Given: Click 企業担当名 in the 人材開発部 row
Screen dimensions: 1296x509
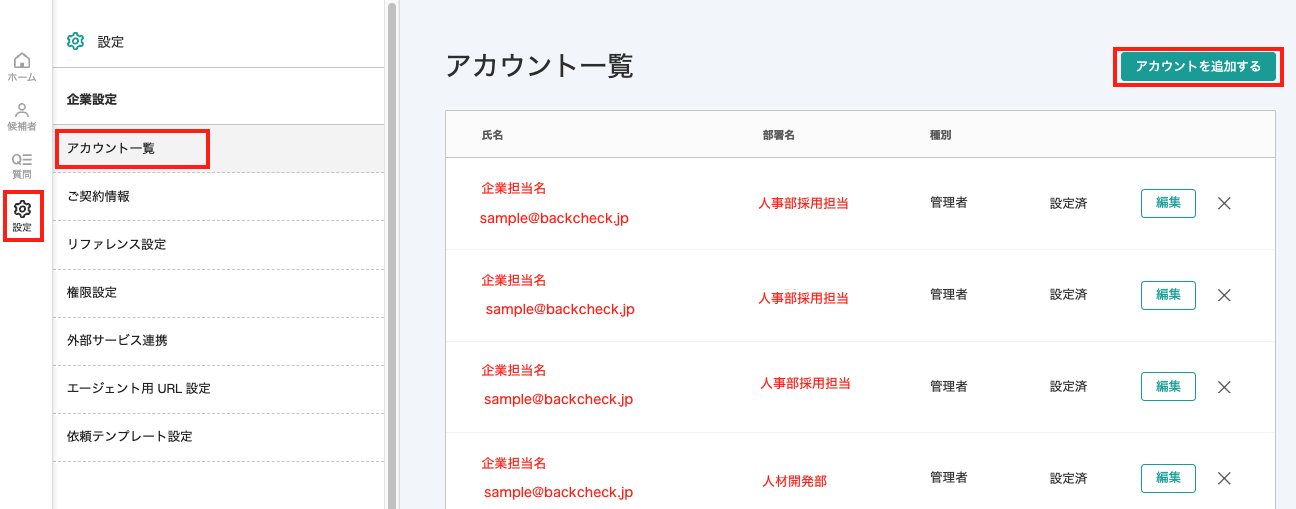Looking at the screenshot, I should (x=514, y=464).
